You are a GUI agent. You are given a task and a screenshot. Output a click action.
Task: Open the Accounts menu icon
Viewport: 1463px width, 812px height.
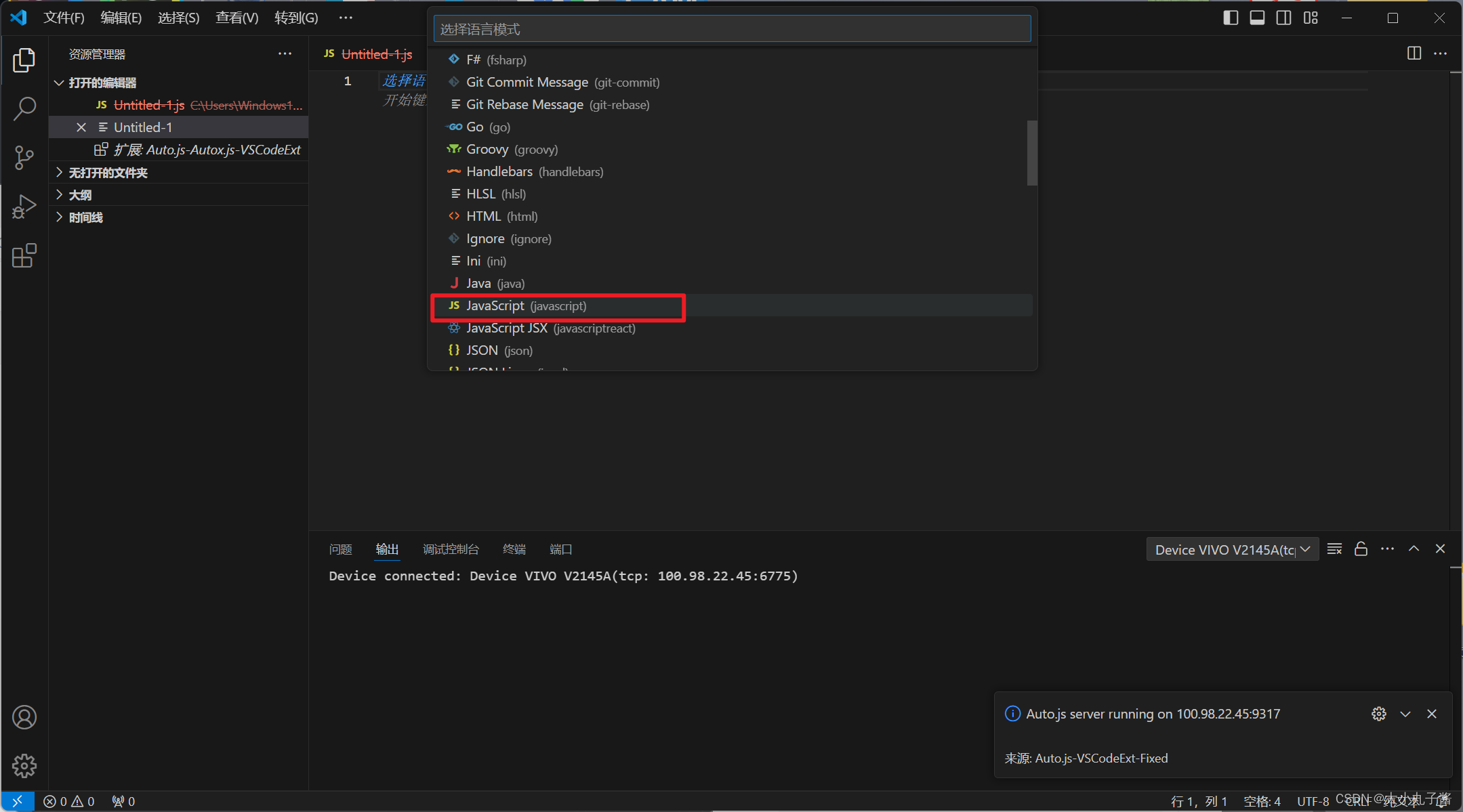(x=24, y=717)
